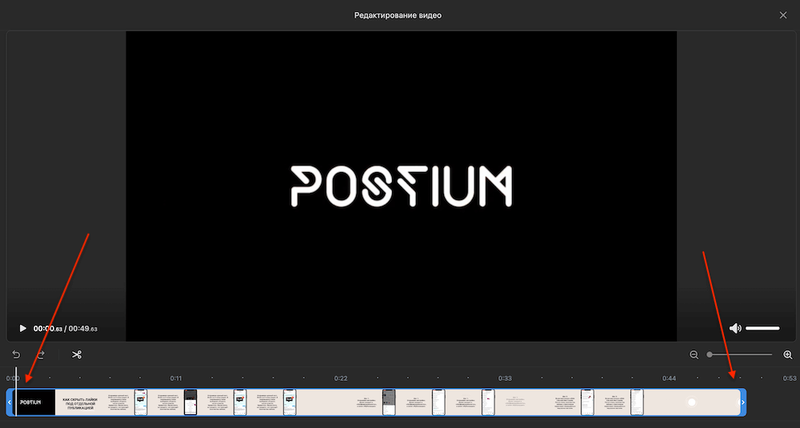Select the POSTIUM logo frame in the timeline
800x428 pixels.
pos(34,402)
